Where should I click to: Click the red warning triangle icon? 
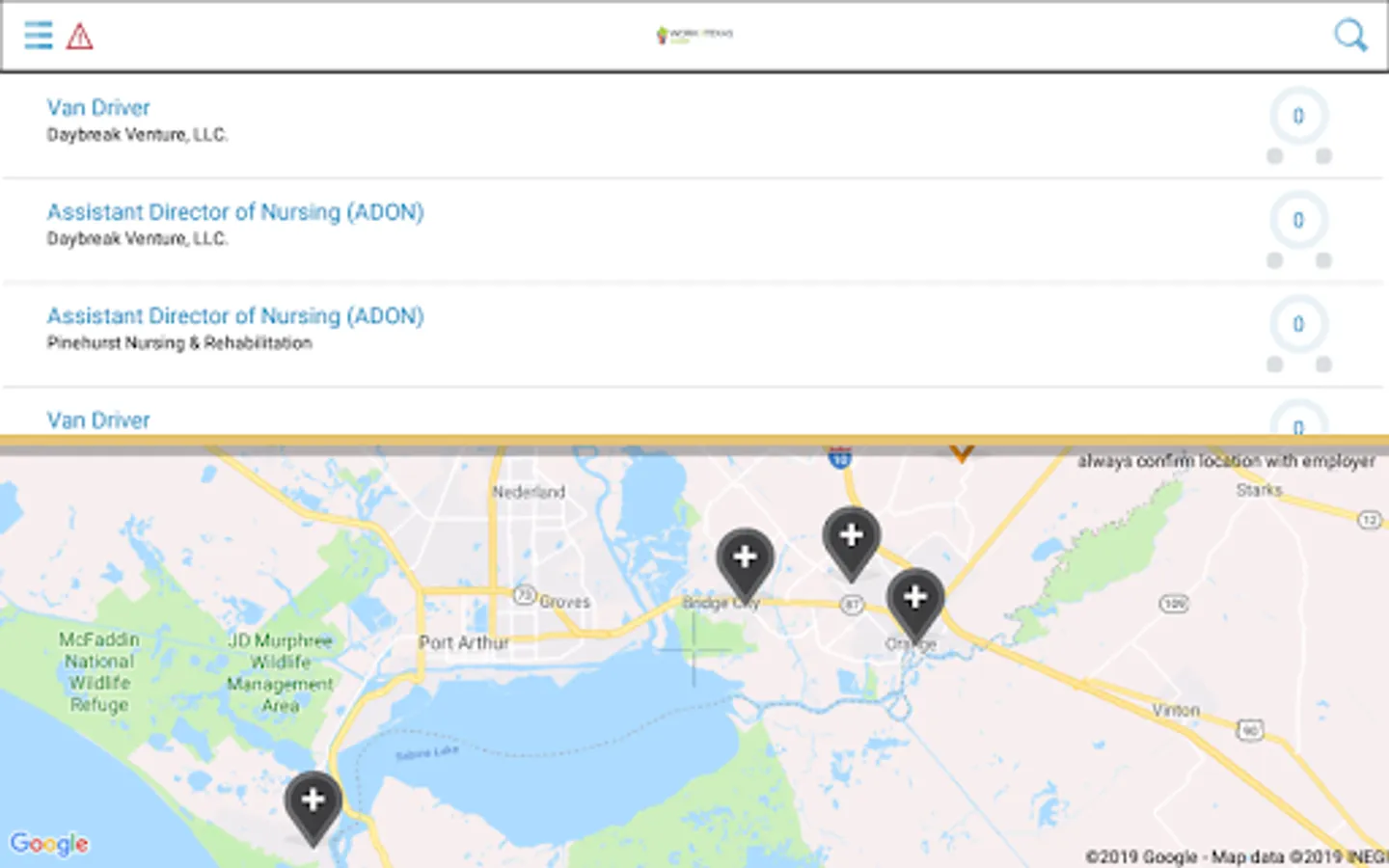pos(79,37)
